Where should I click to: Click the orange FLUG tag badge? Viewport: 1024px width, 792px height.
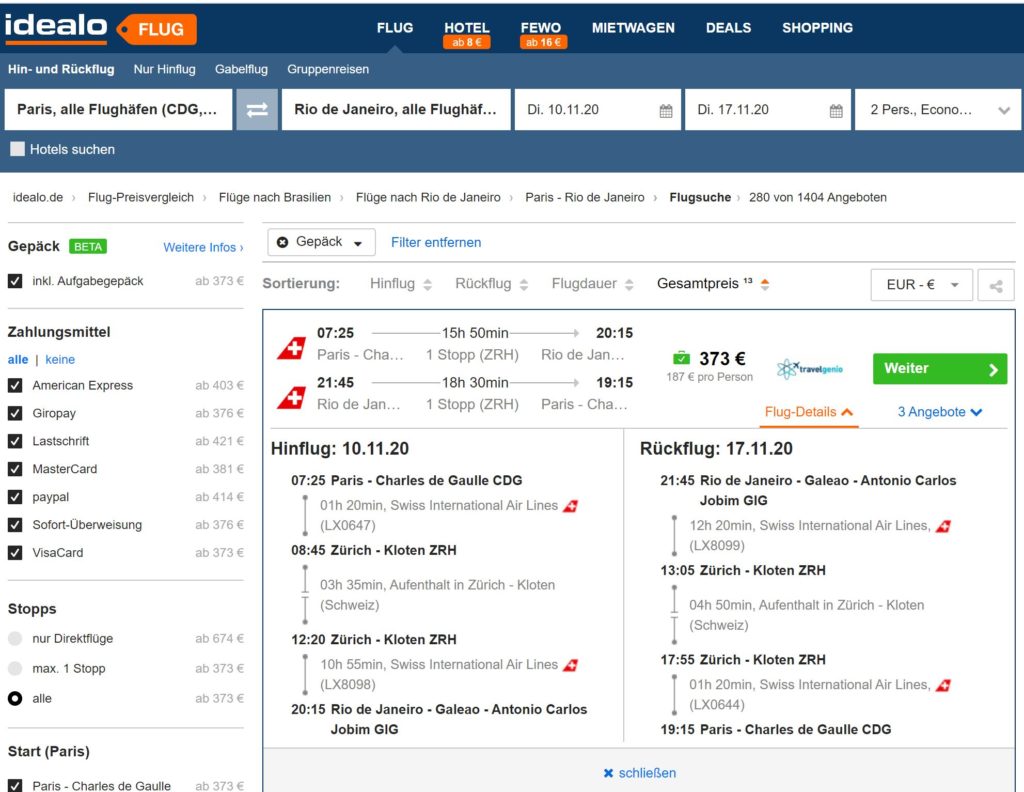(157, 29)
